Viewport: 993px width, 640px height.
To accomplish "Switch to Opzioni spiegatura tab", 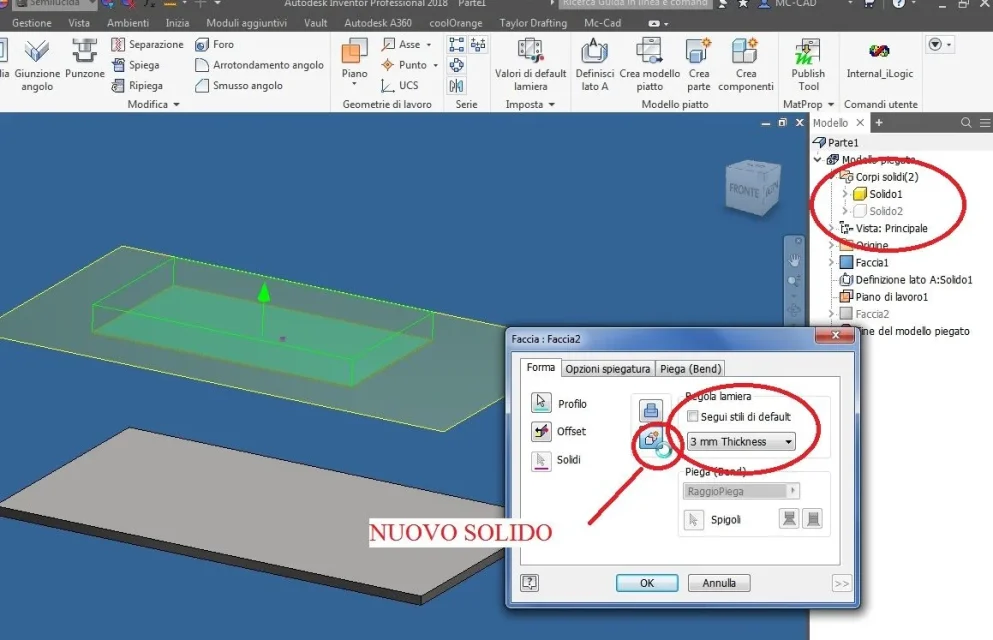I will tap(607, 368).
